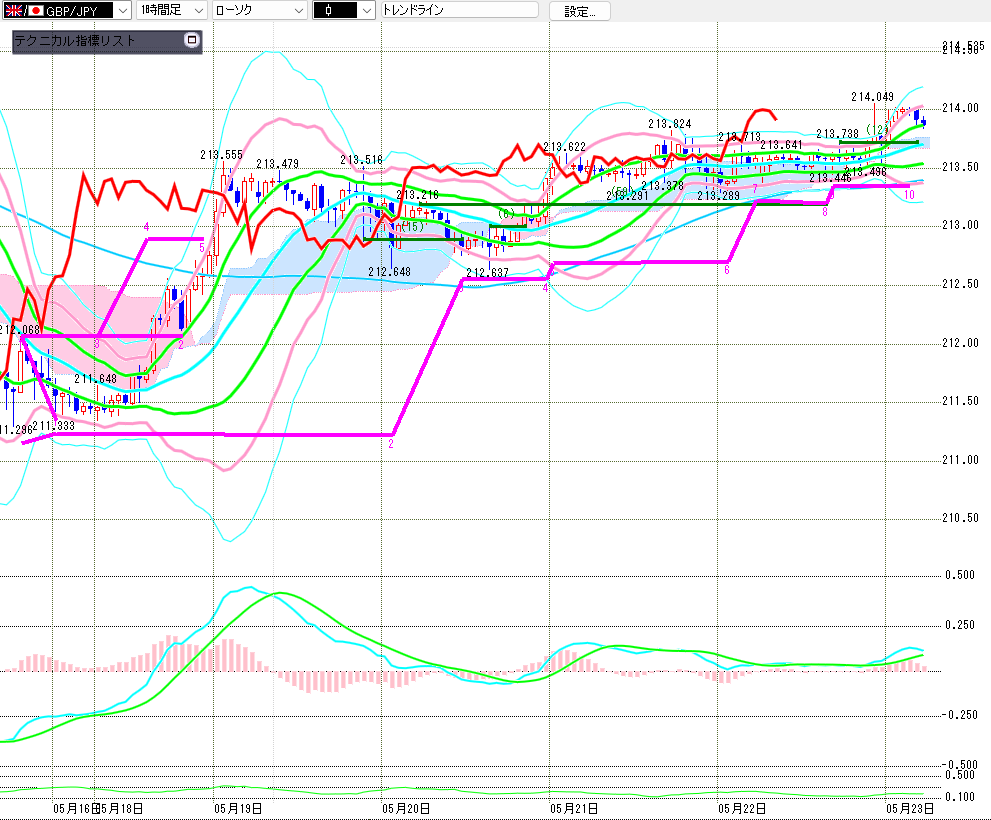Click the 212.00 price axis value

coord(960,343)
